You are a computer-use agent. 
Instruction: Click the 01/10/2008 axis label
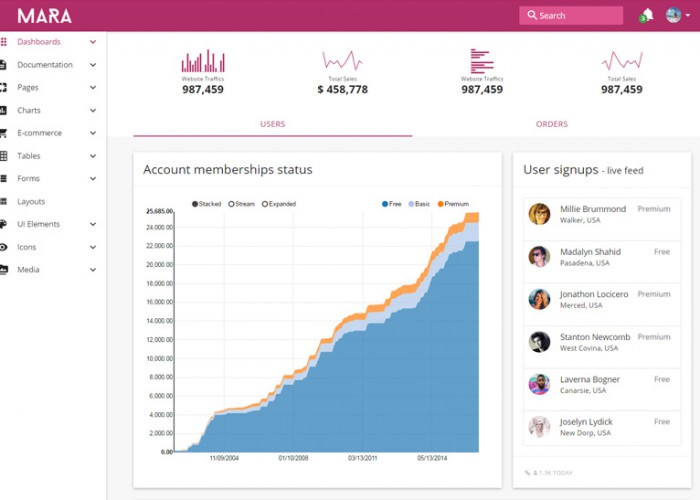click(293, 458)
